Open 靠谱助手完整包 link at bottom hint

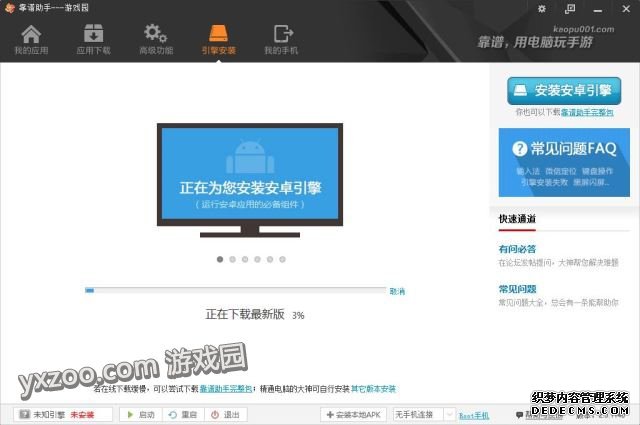click(226, 389)
